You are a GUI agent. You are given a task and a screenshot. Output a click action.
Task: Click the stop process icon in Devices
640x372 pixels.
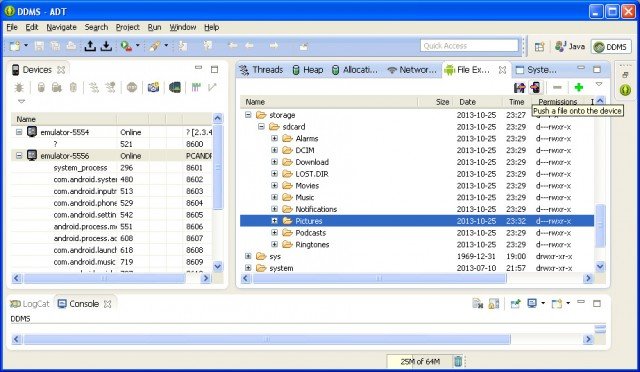click(x=131, y=87)
